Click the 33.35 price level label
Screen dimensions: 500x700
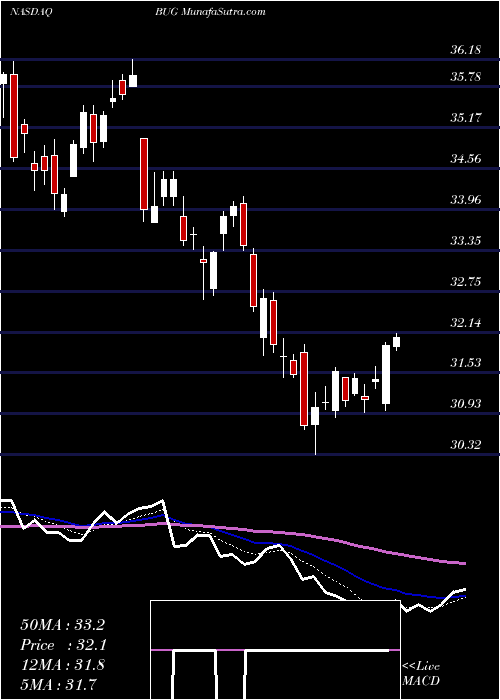click(x=466, y=241)
